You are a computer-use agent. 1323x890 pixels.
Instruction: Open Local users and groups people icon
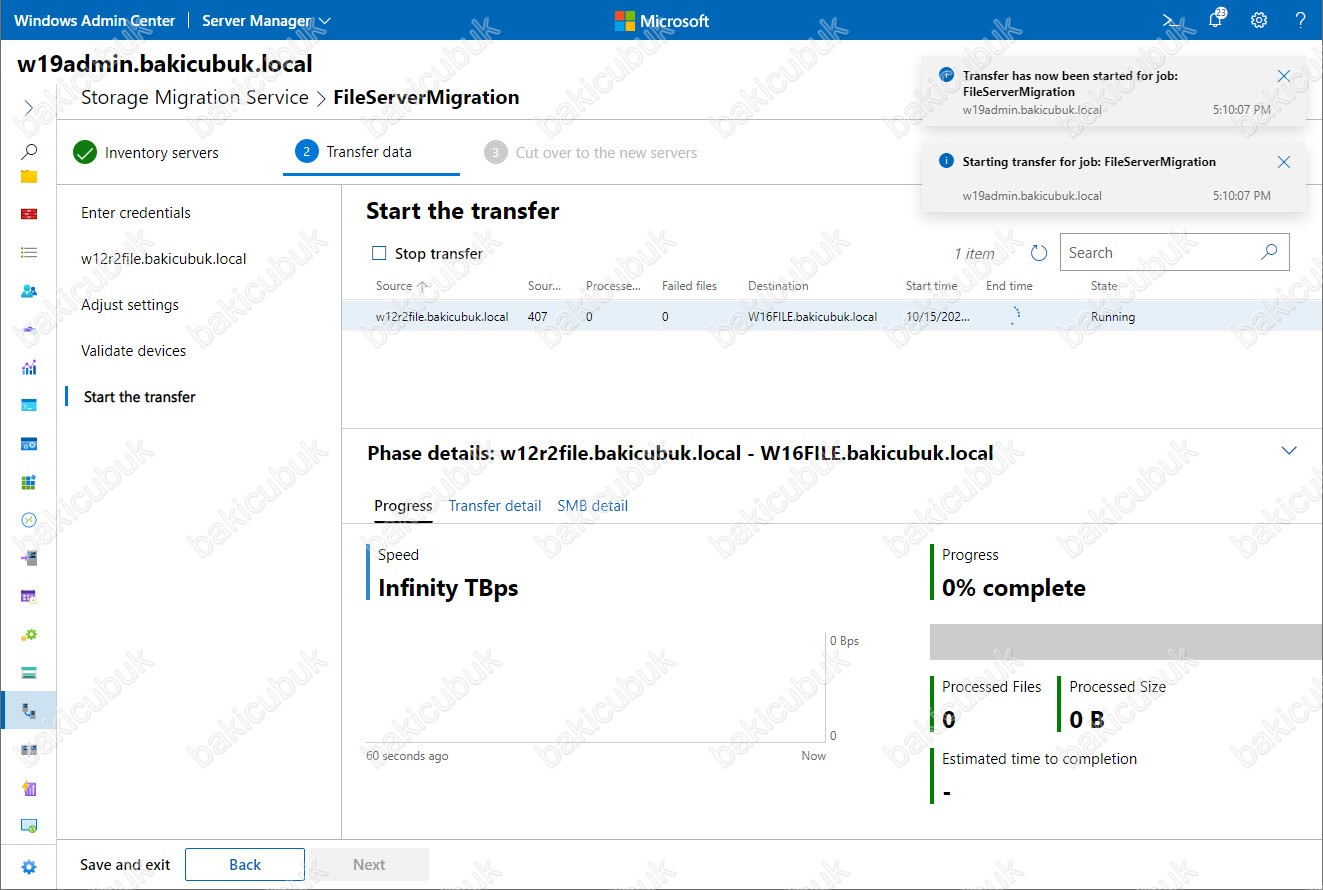(29, 291)
